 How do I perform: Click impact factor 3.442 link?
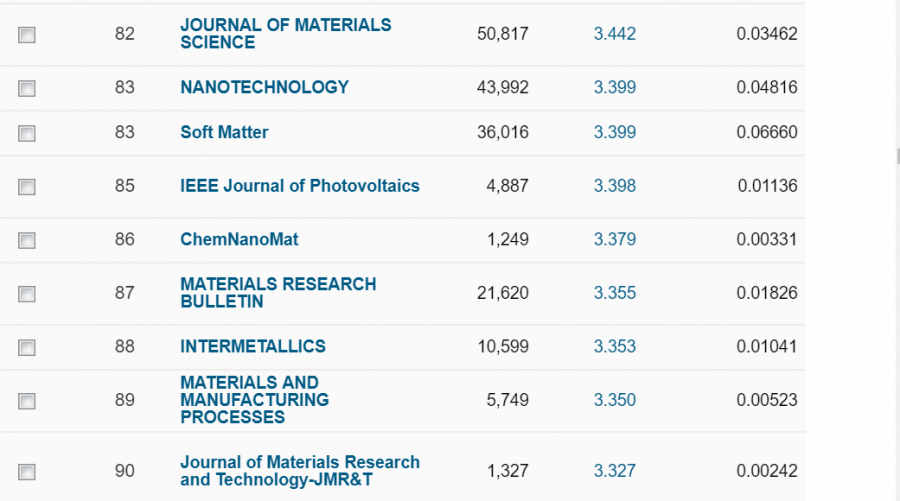[x=614, y=34]
